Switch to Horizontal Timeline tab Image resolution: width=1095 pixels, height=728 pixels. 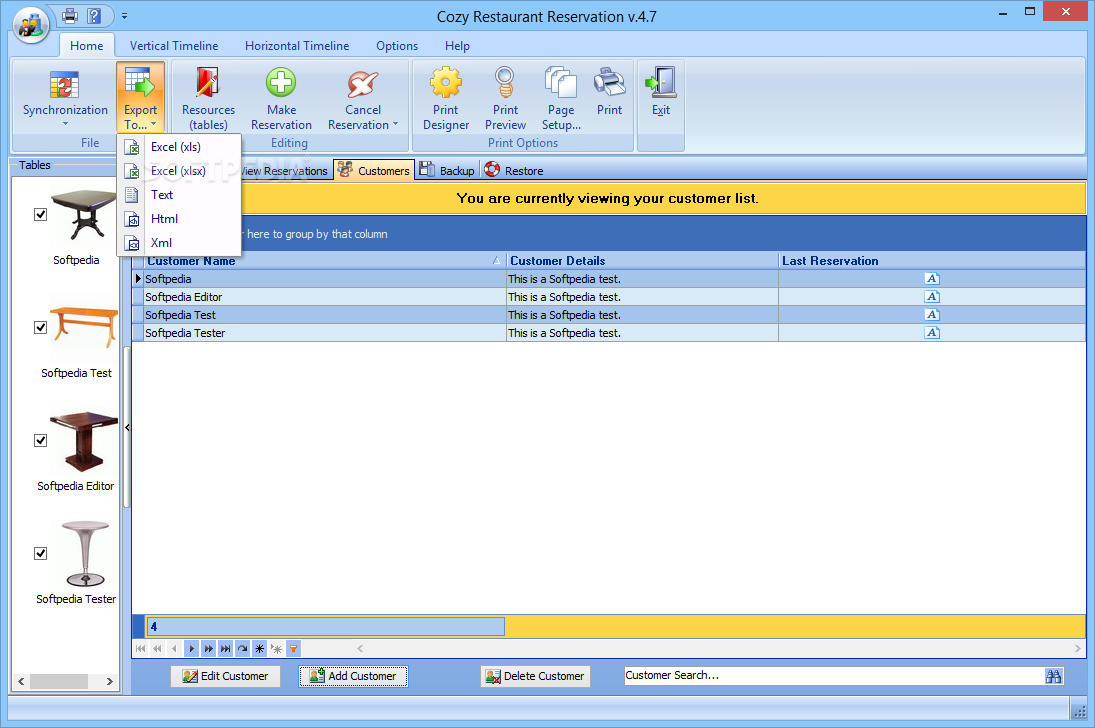pyautogui.click(x=297, y=45)
